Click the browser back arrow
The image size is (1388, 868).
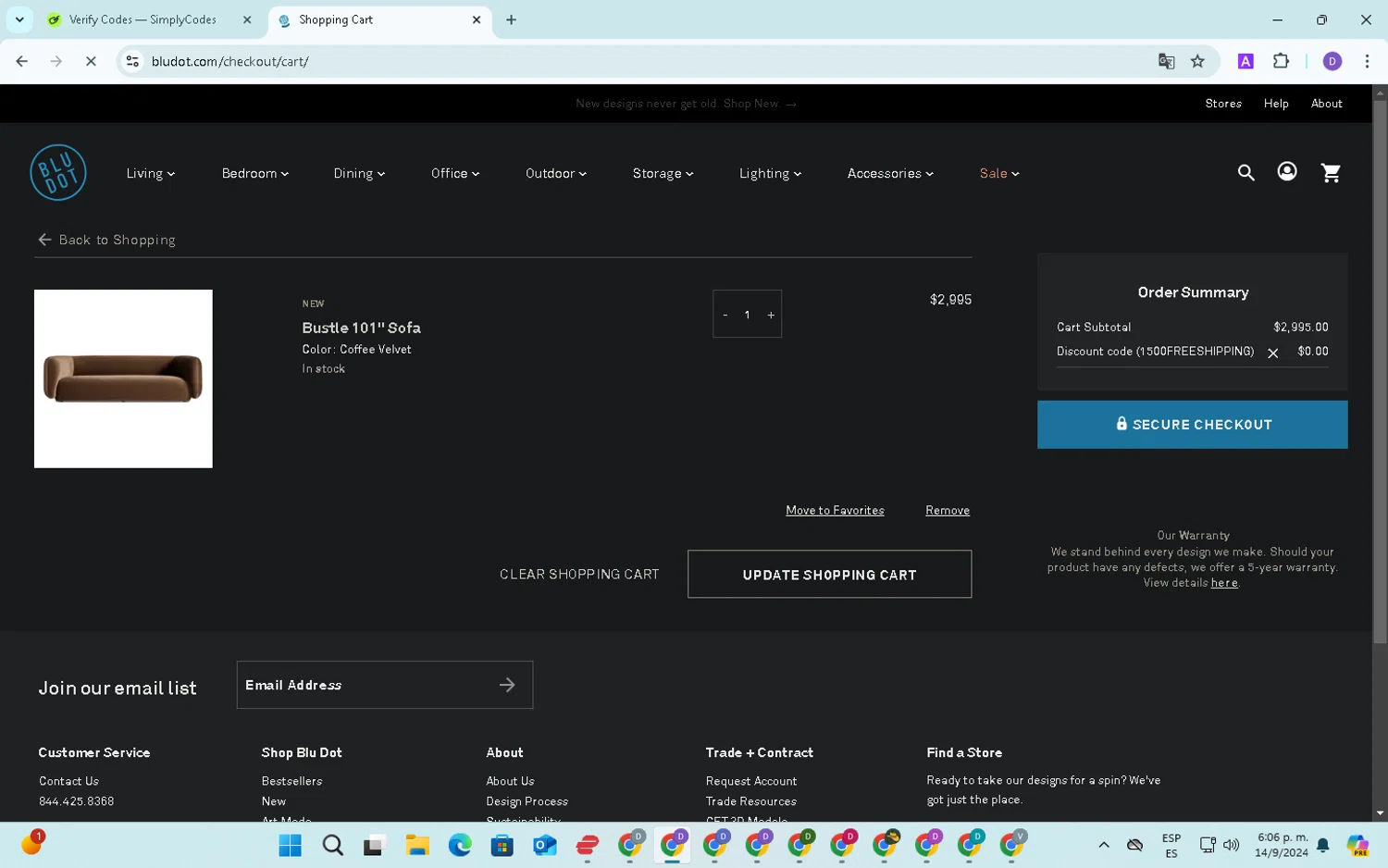point(22,61)
